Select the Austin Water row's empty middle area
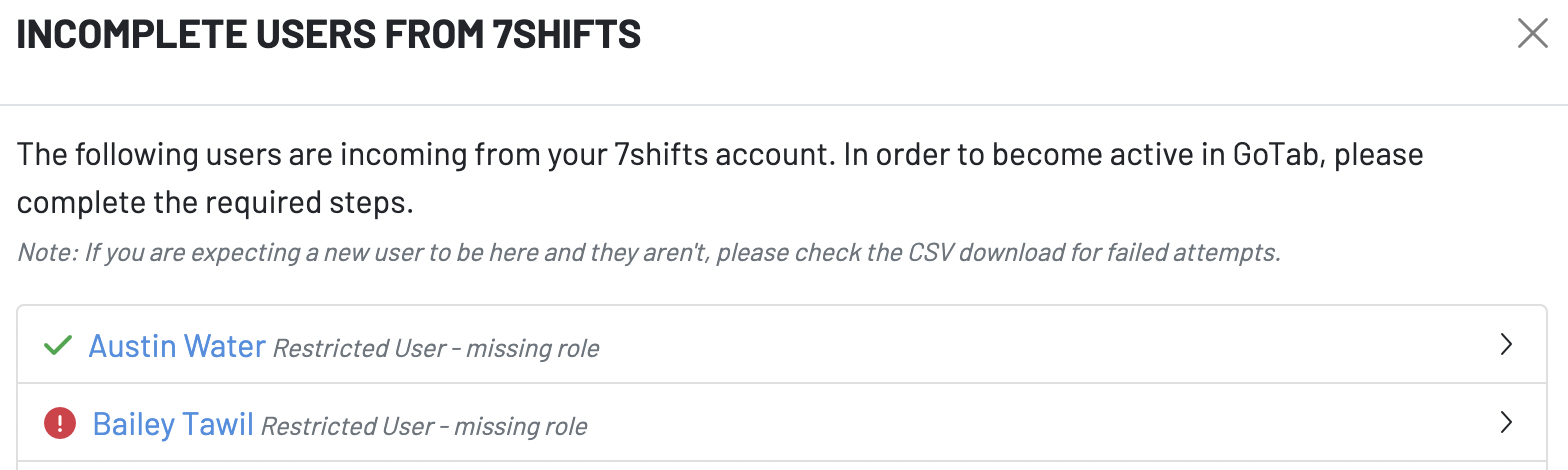The width and height of the screenshot is (1568, 470). pyautogui.click(x=1000, y=346)
